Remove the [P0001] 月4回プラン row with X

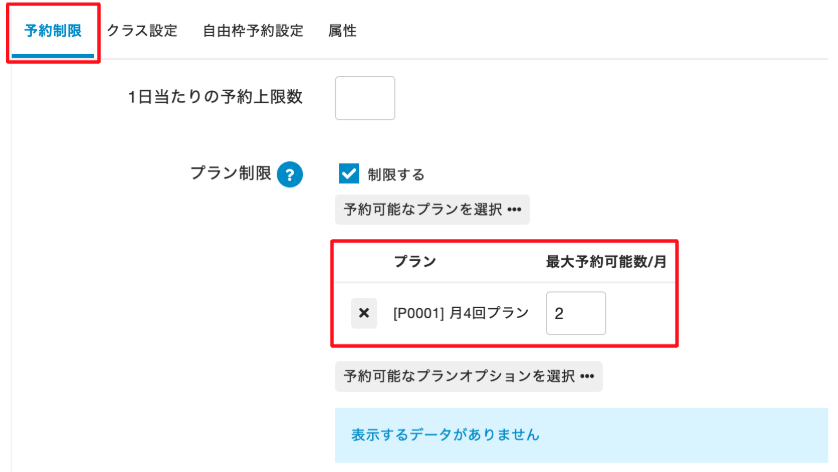click(x=364, y=313)
